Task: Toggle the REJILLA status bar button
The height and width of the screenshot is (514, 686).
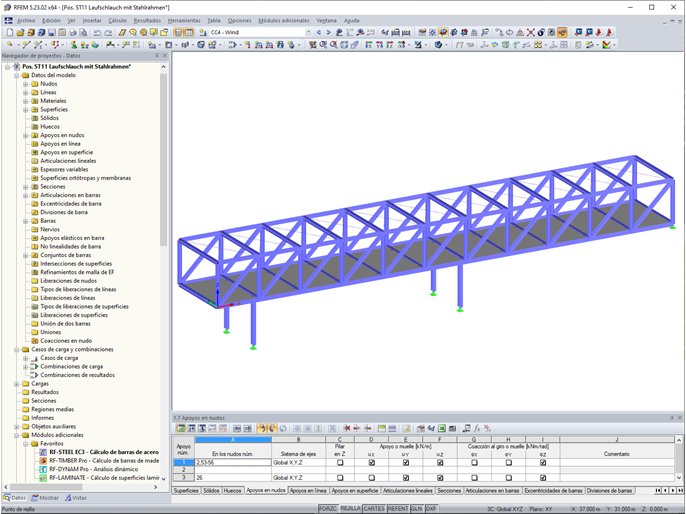Action: click(350, 508)
